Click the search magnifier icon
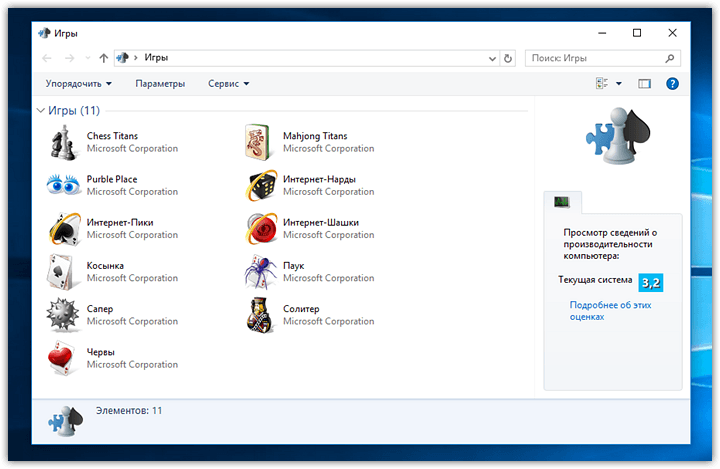 [670, 58]
